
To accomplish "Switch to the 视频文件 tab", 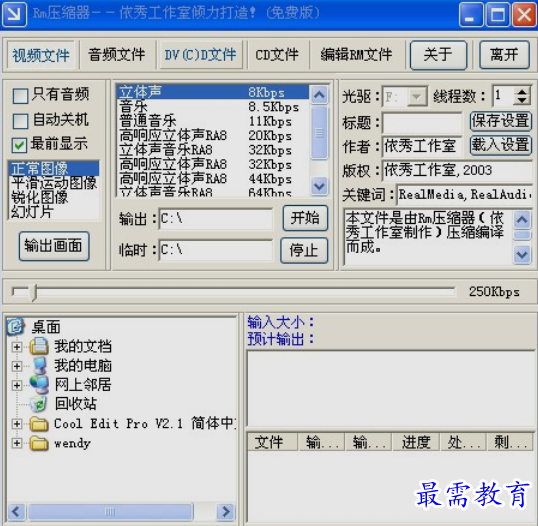I will (x=41, y=55).
